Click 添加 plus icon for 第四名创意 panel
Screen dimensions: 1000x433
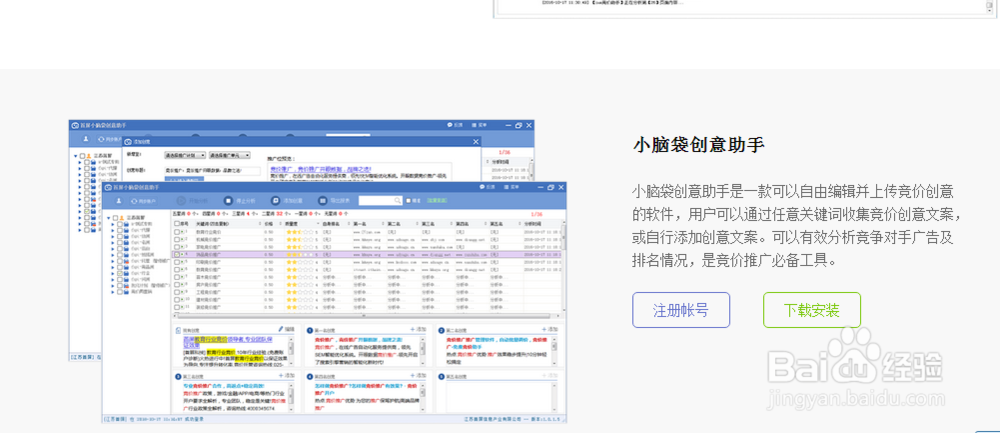tap(413, 376)
